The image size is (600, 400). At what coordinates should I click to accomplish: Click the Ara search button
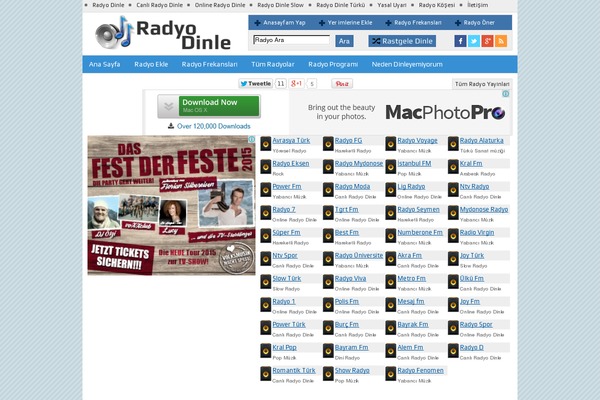pos(344,41)
